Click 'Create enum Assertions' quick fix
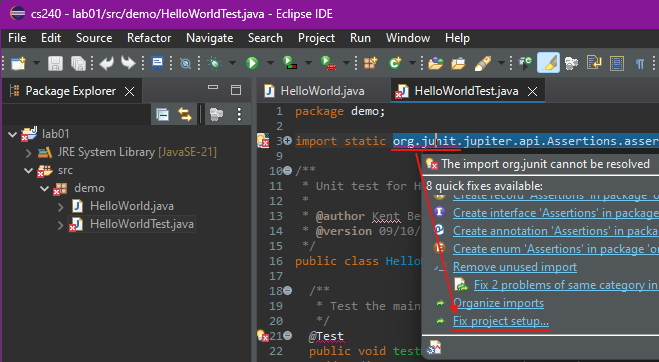 point(556,249)
